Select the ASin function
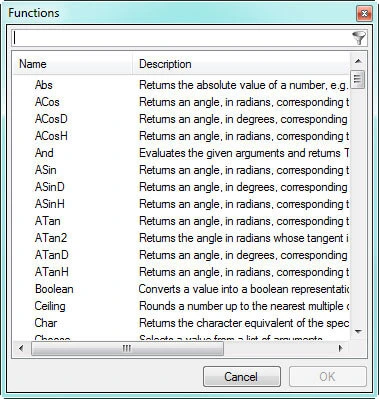The width and height of the screenshot is (379, 399). 46,170
